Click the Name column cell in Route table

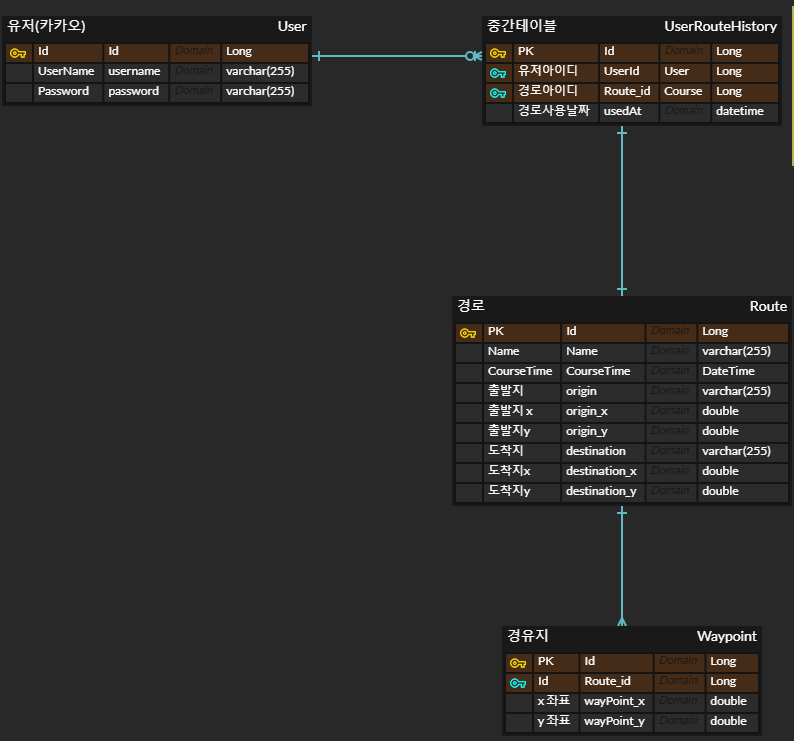coord(603,353)
